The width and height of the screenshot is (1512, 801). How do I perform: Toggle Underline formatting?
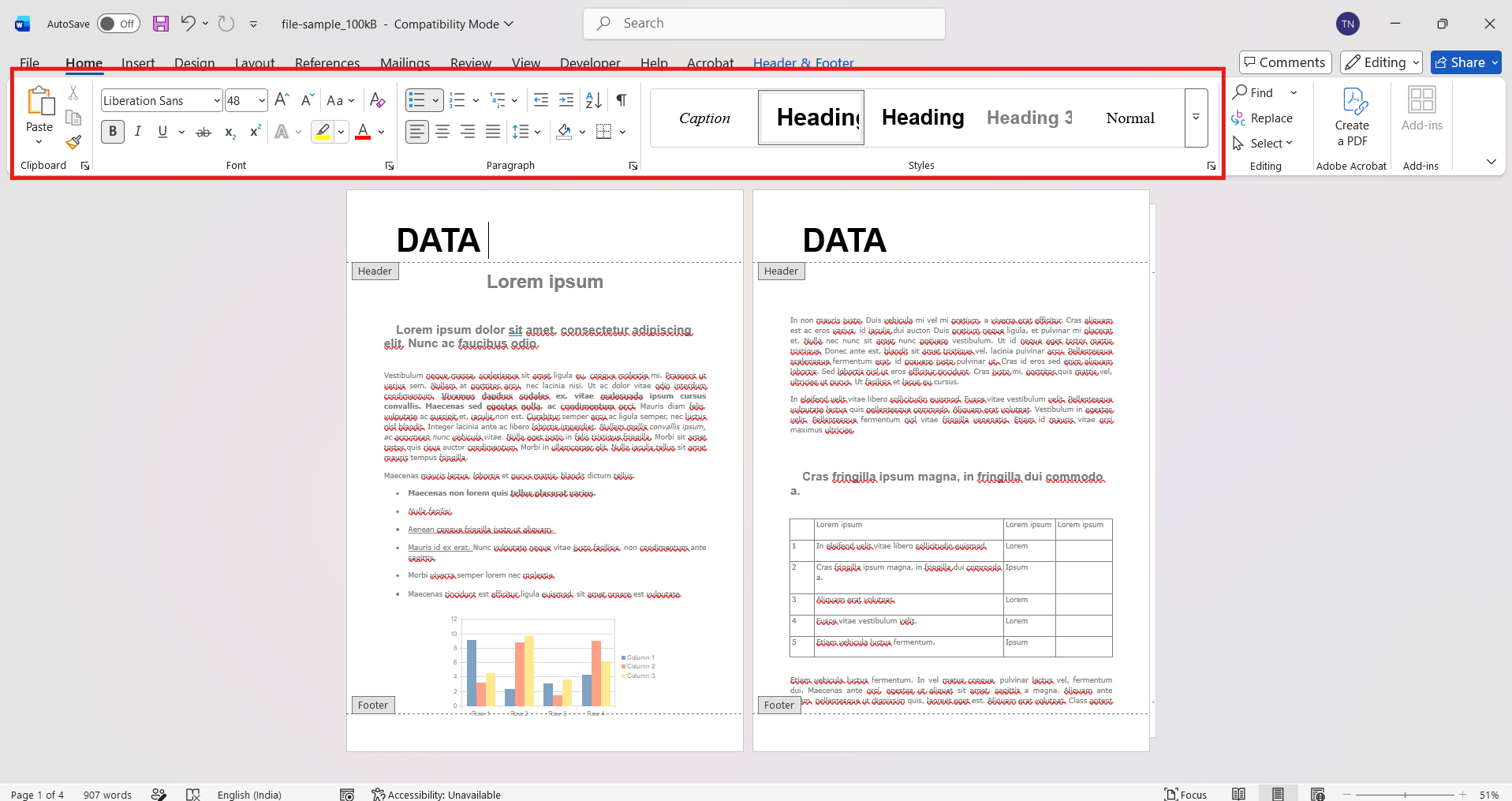[x=162, y=132]
